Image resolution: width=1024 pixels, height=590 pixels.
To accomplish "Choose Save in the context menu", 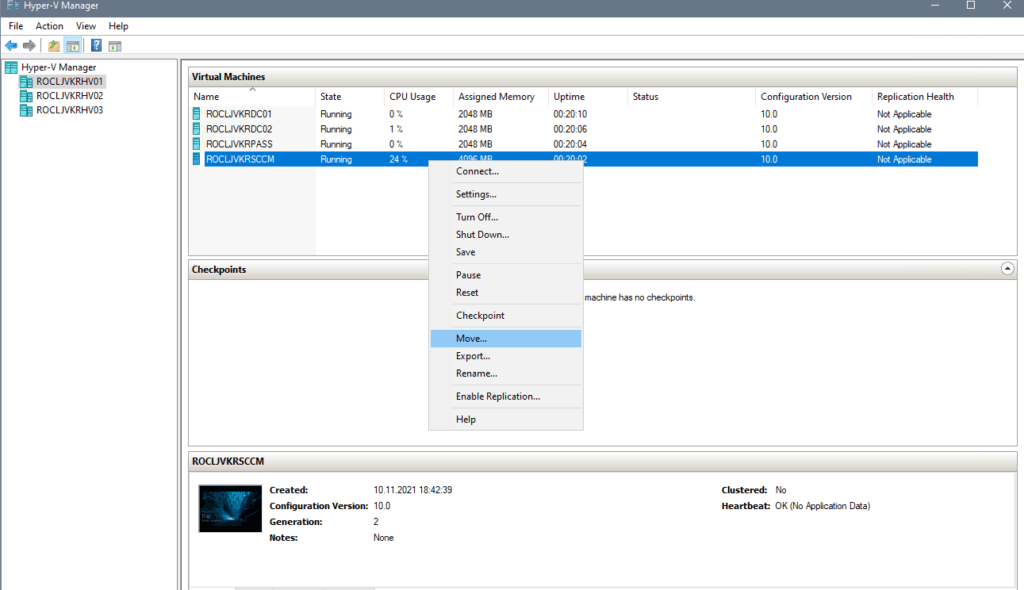I will [x=506, y=252].
